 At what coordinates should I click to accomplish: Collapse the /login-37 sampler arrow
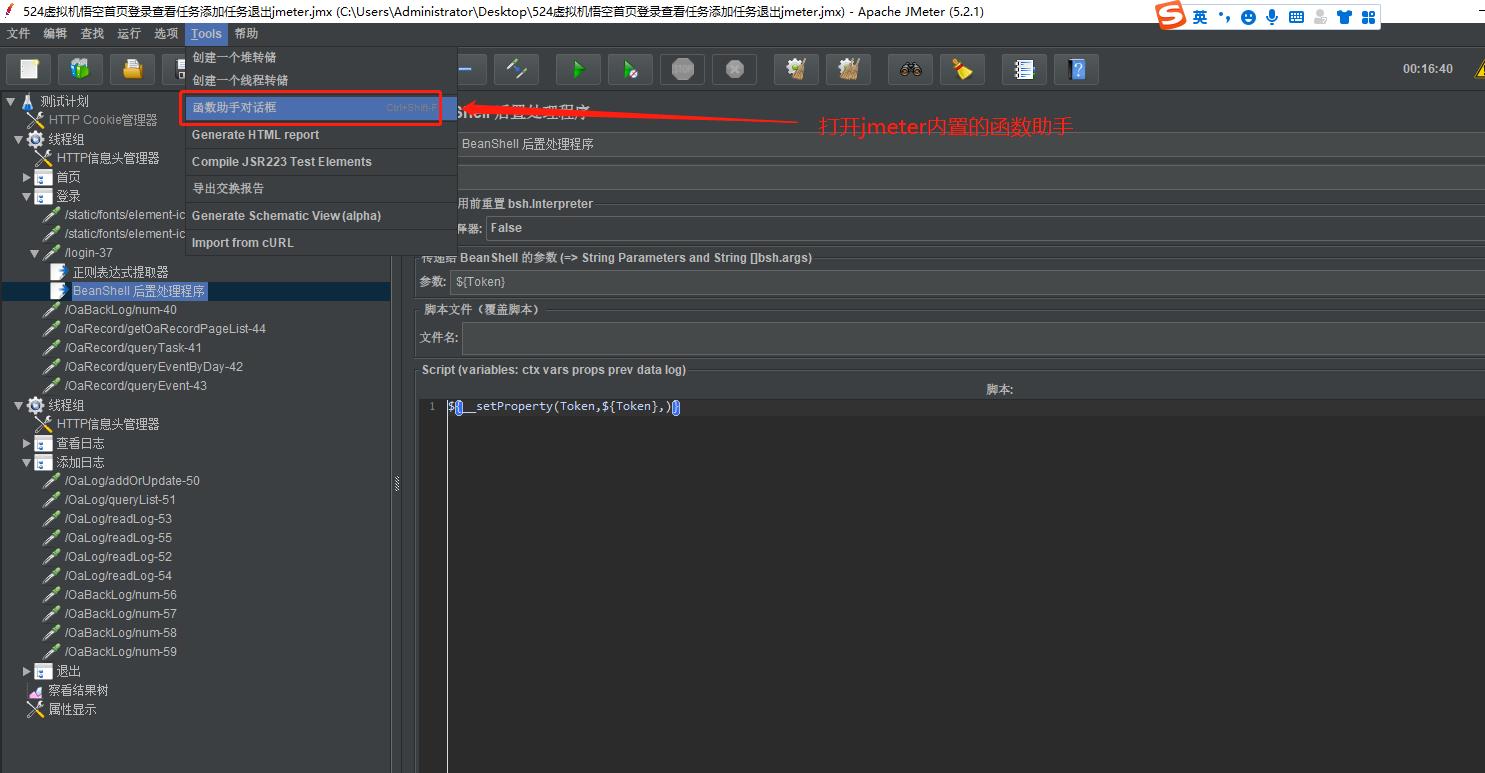coord(35,253)
